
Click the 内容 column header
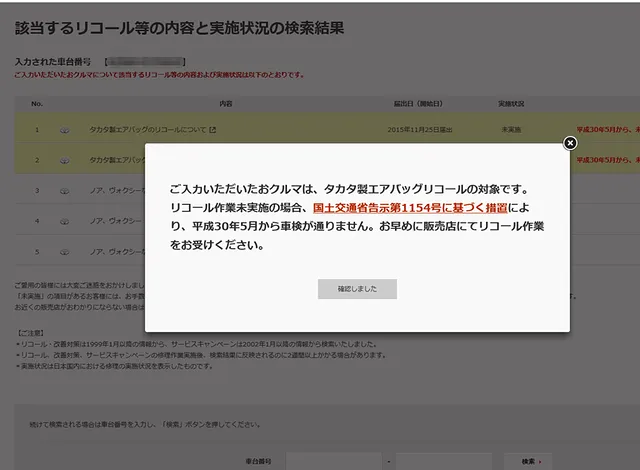(226, 104)
